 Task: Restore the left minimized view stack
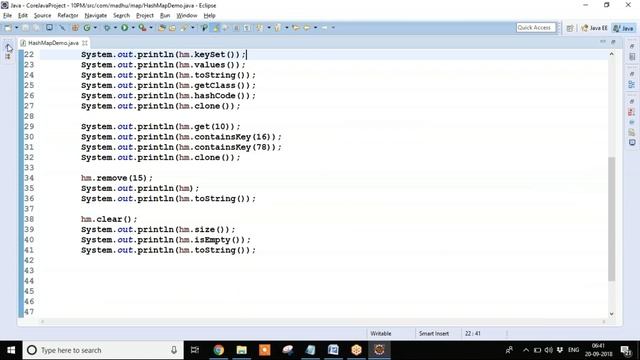coord(8,47)
